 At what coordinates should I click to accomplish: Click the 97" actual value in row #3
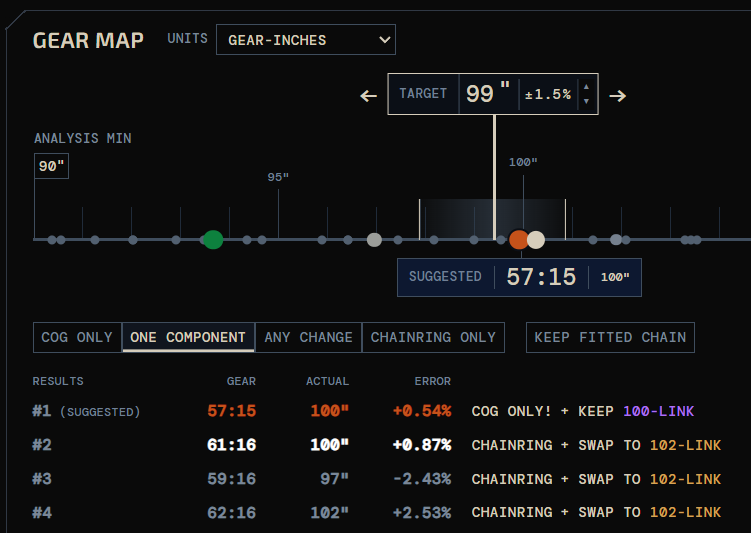[x=334, y=479]
